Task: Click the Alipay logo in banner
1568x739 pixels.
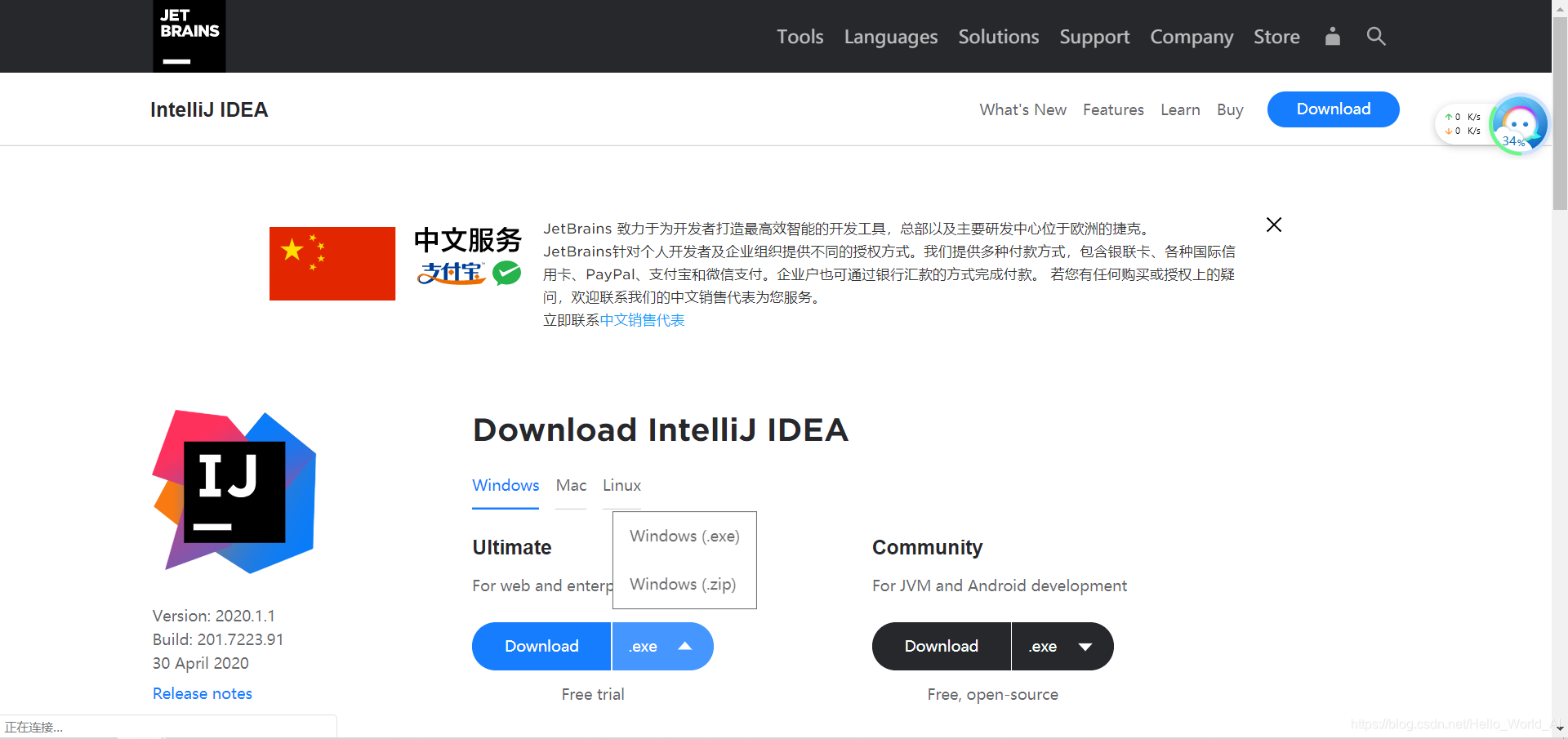Action: (x=452, y=273)
